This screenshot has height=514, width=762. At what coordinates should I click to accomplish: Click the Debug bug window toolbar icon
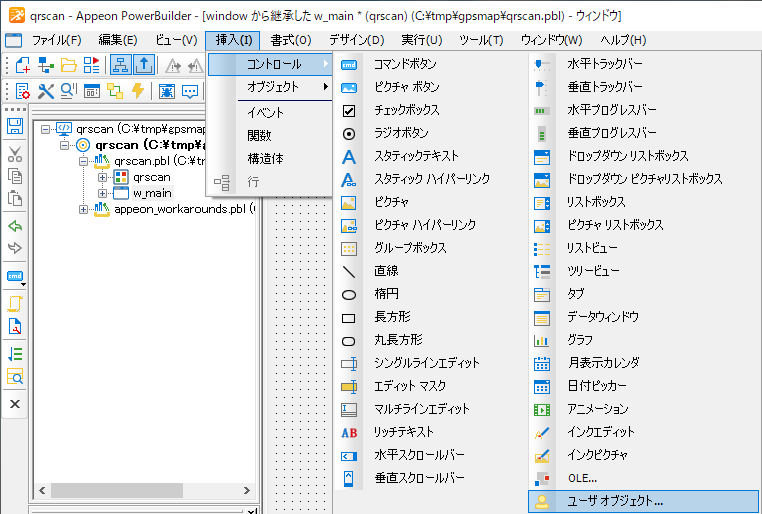(167, 91)
